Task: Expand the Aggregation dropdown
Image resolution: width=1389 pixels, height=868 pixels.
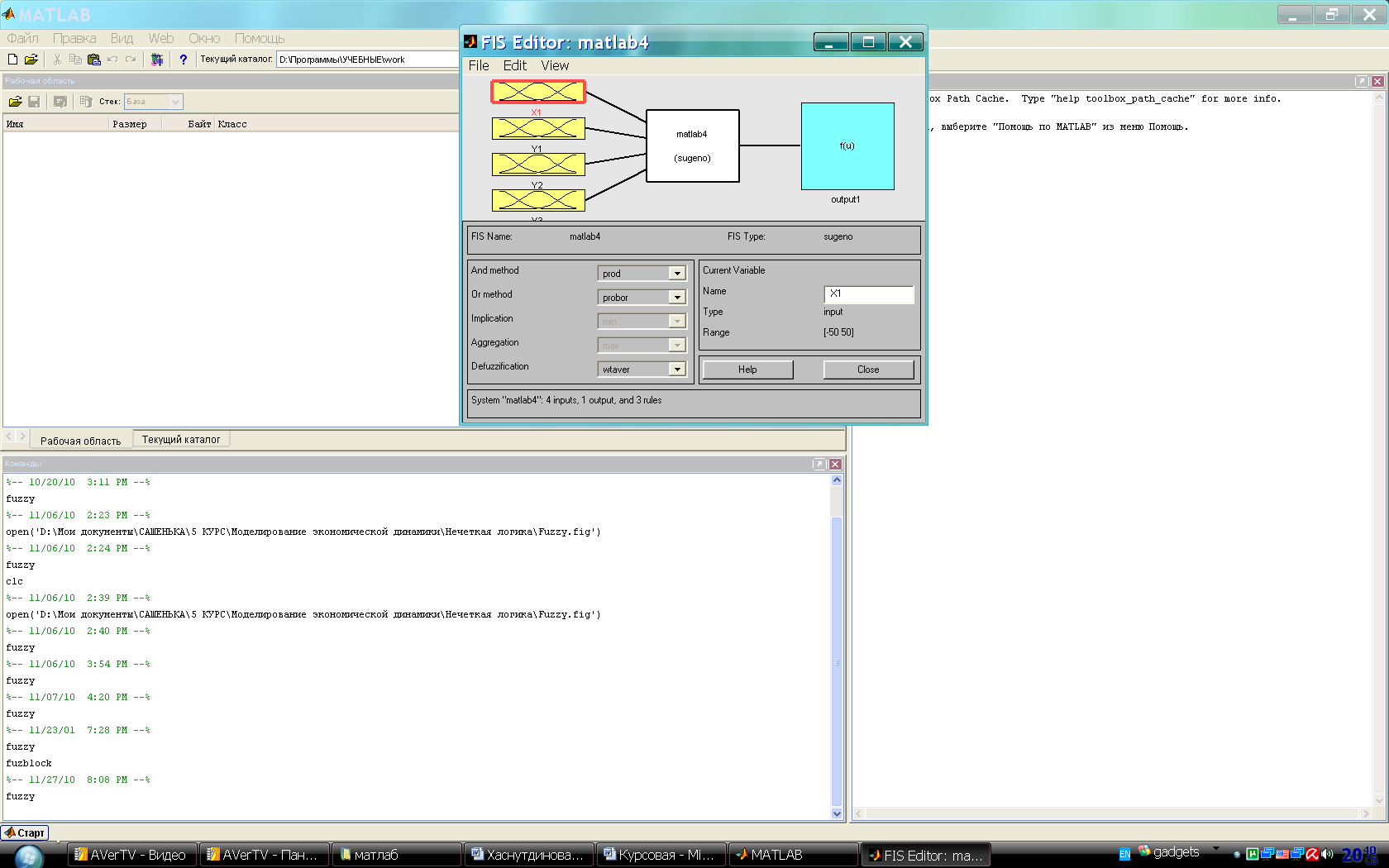Action: 677,346
